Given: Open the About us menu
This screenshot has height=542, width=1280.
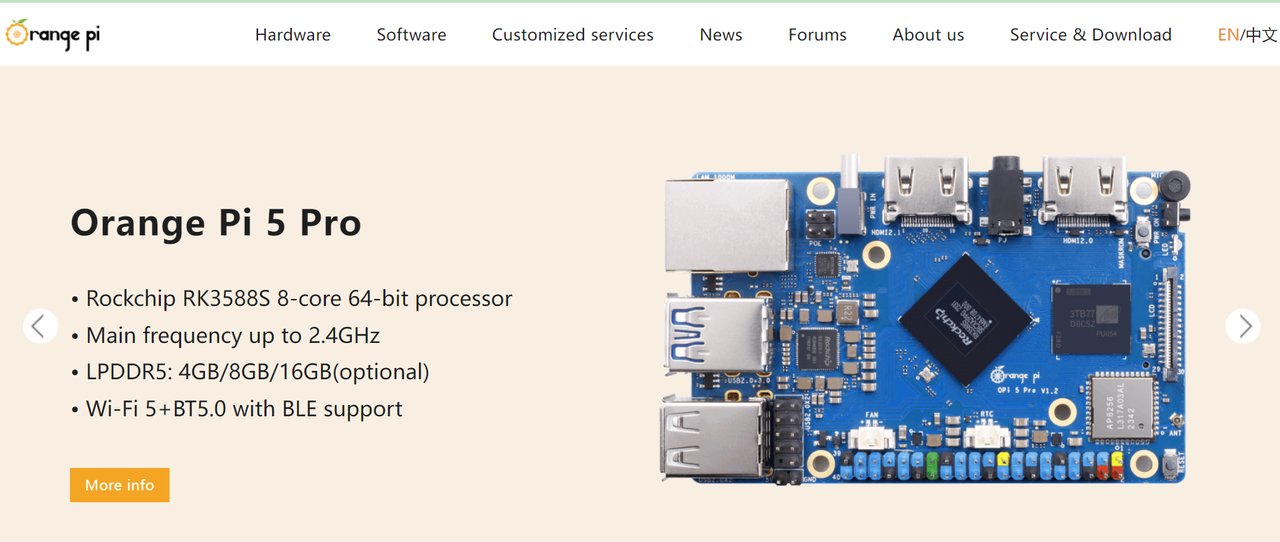Looking at the screenshot, I should coord(928,35).
